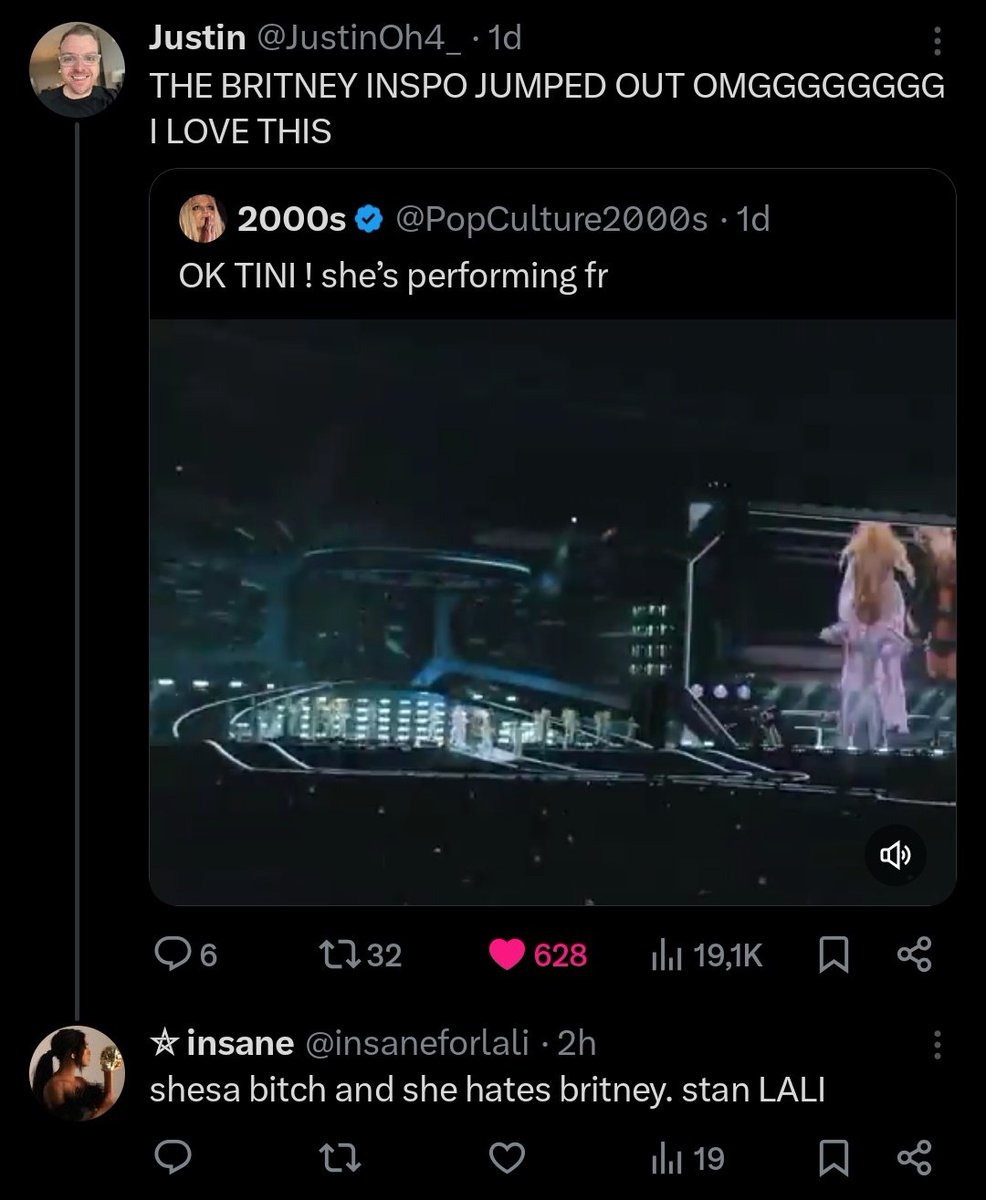Open @PopCulture2000s profile handle

click(554, 217)
